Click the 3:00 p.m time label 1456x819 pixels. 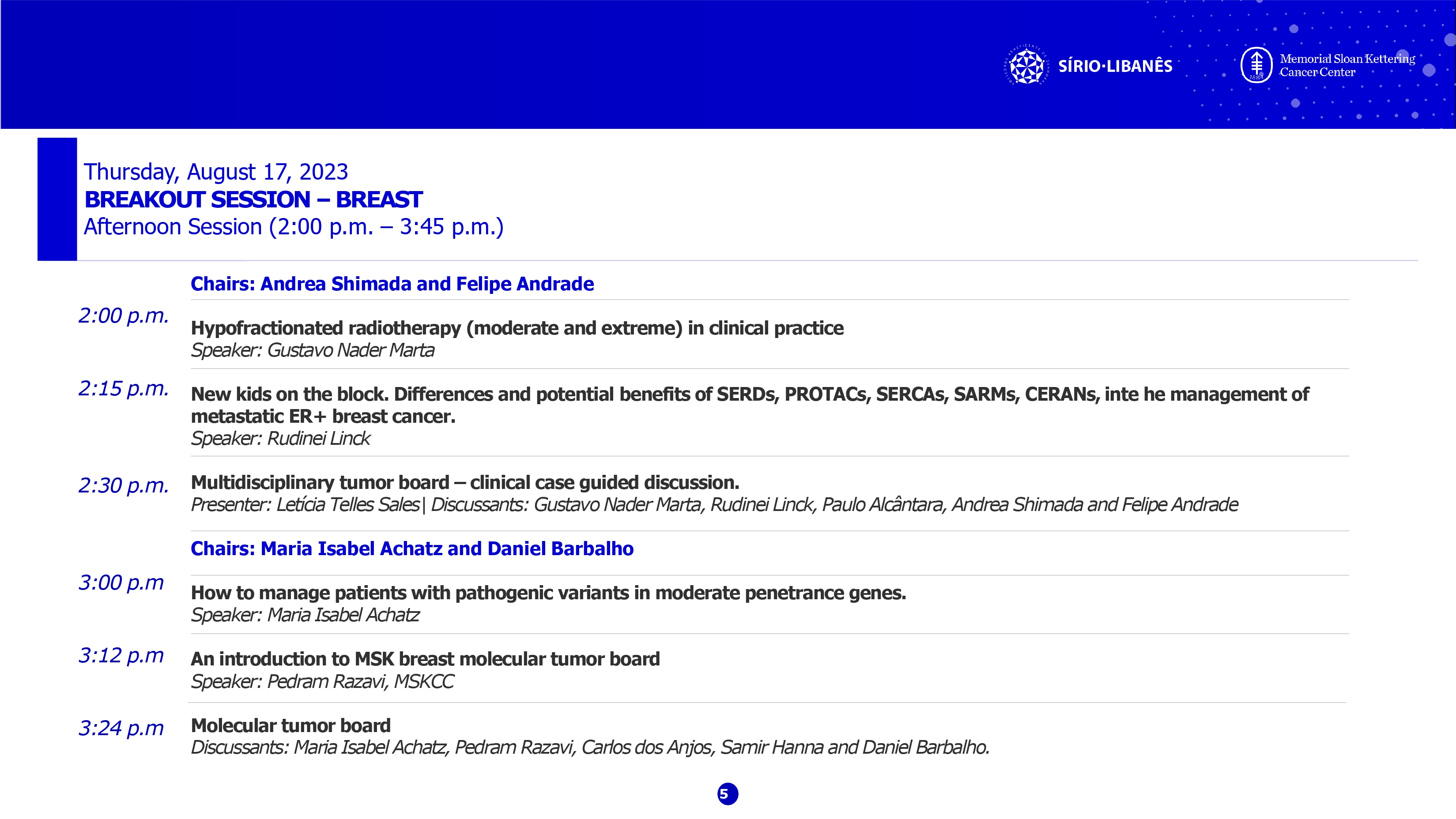[x=121, y=583]
